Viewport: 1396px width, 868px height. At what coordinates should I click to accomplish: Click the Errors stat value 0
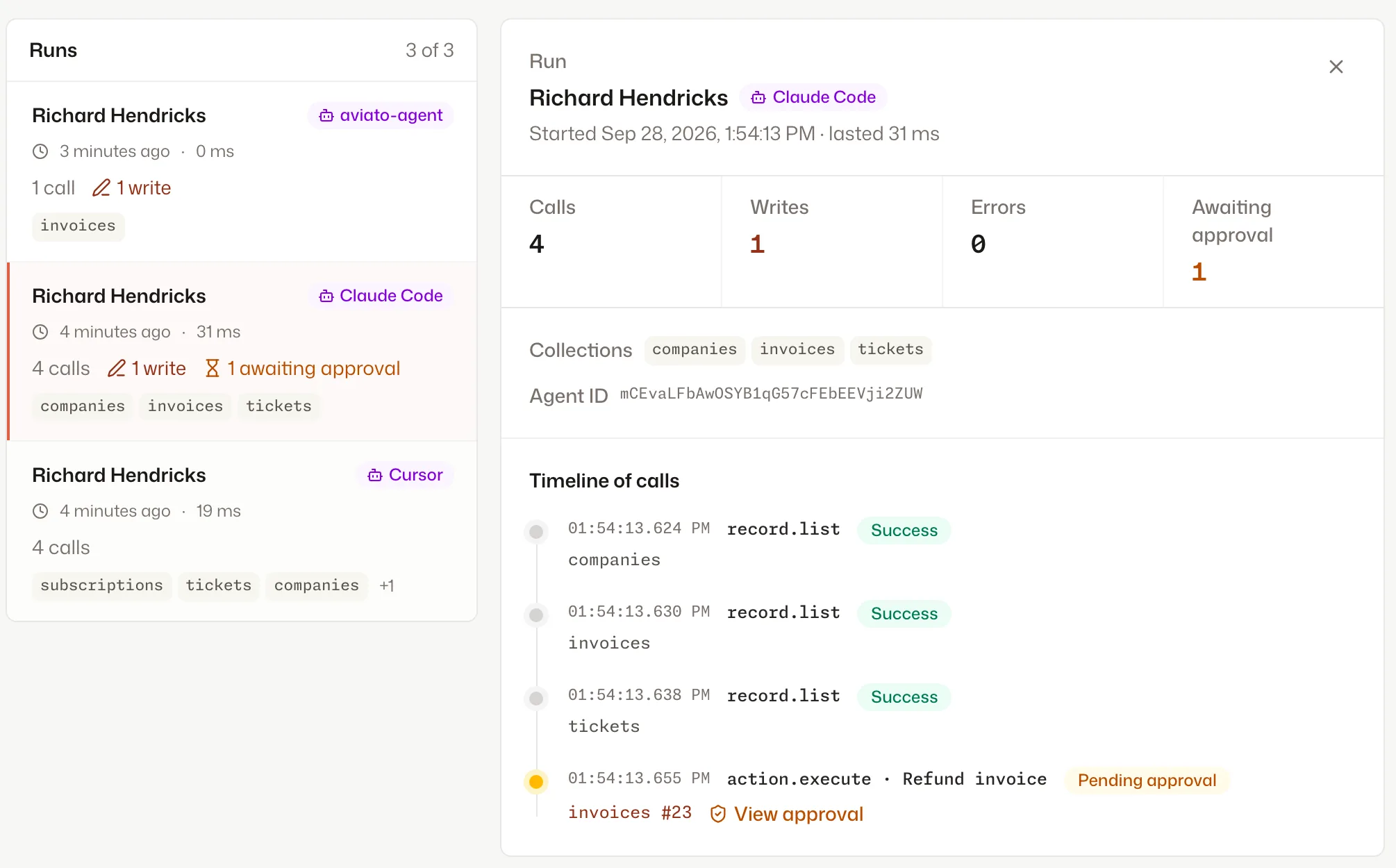(x=978, y=244)
